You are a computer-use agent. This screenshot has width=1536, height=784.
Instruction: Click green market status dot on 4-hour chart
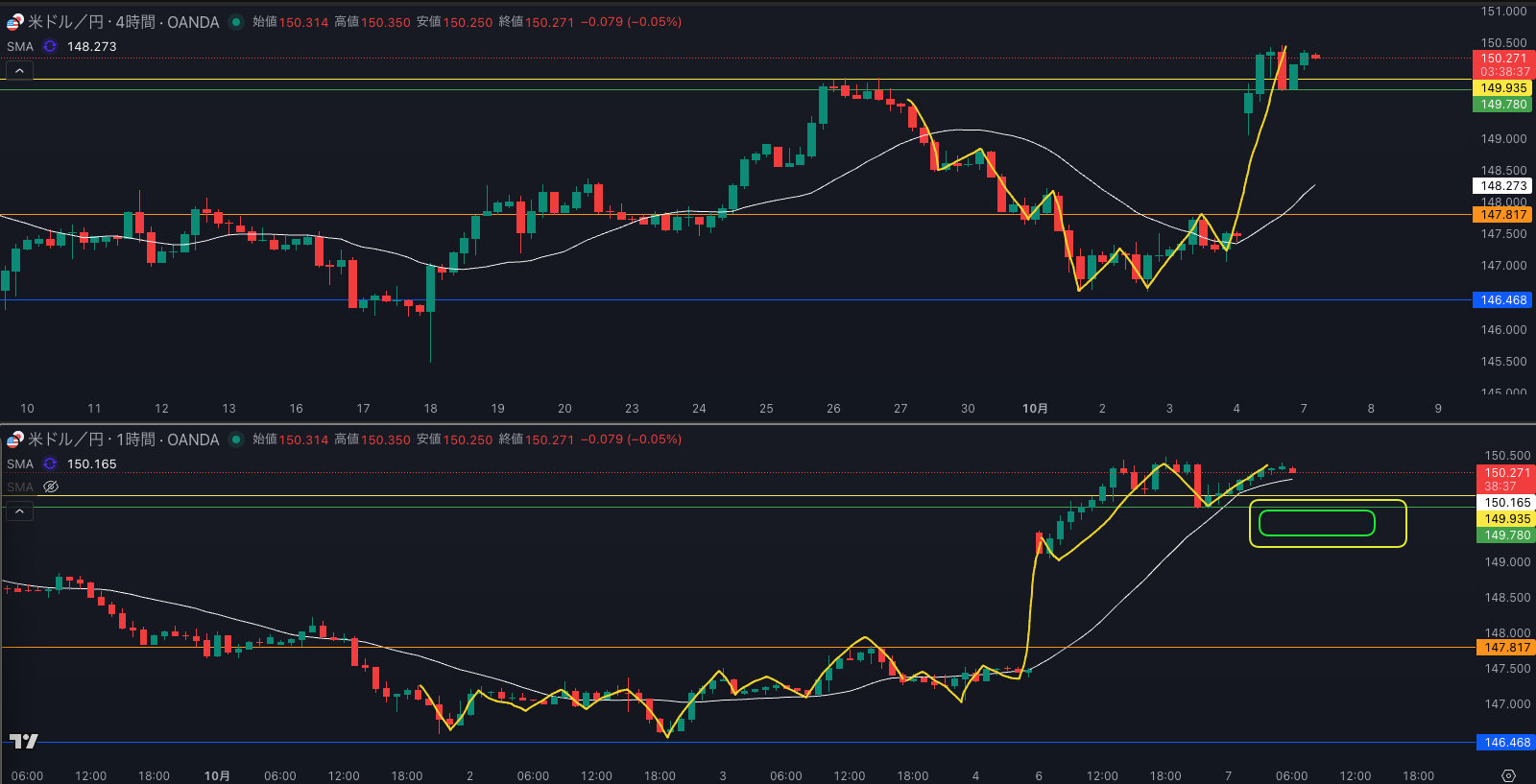click(x=236, y=22)
